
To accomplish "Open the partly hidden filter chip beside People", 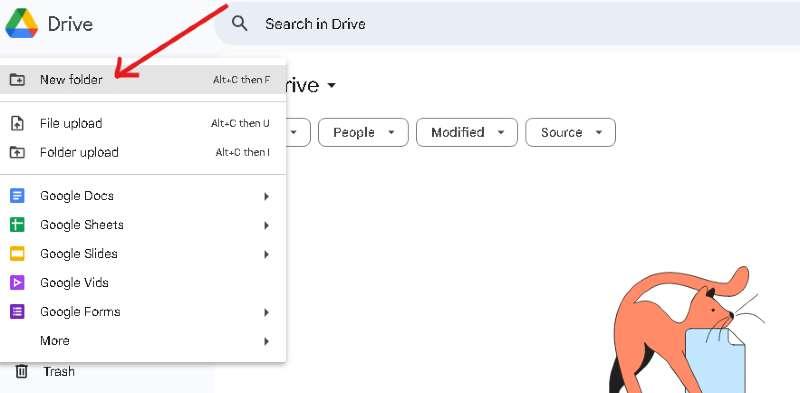I will coord(298,133).
